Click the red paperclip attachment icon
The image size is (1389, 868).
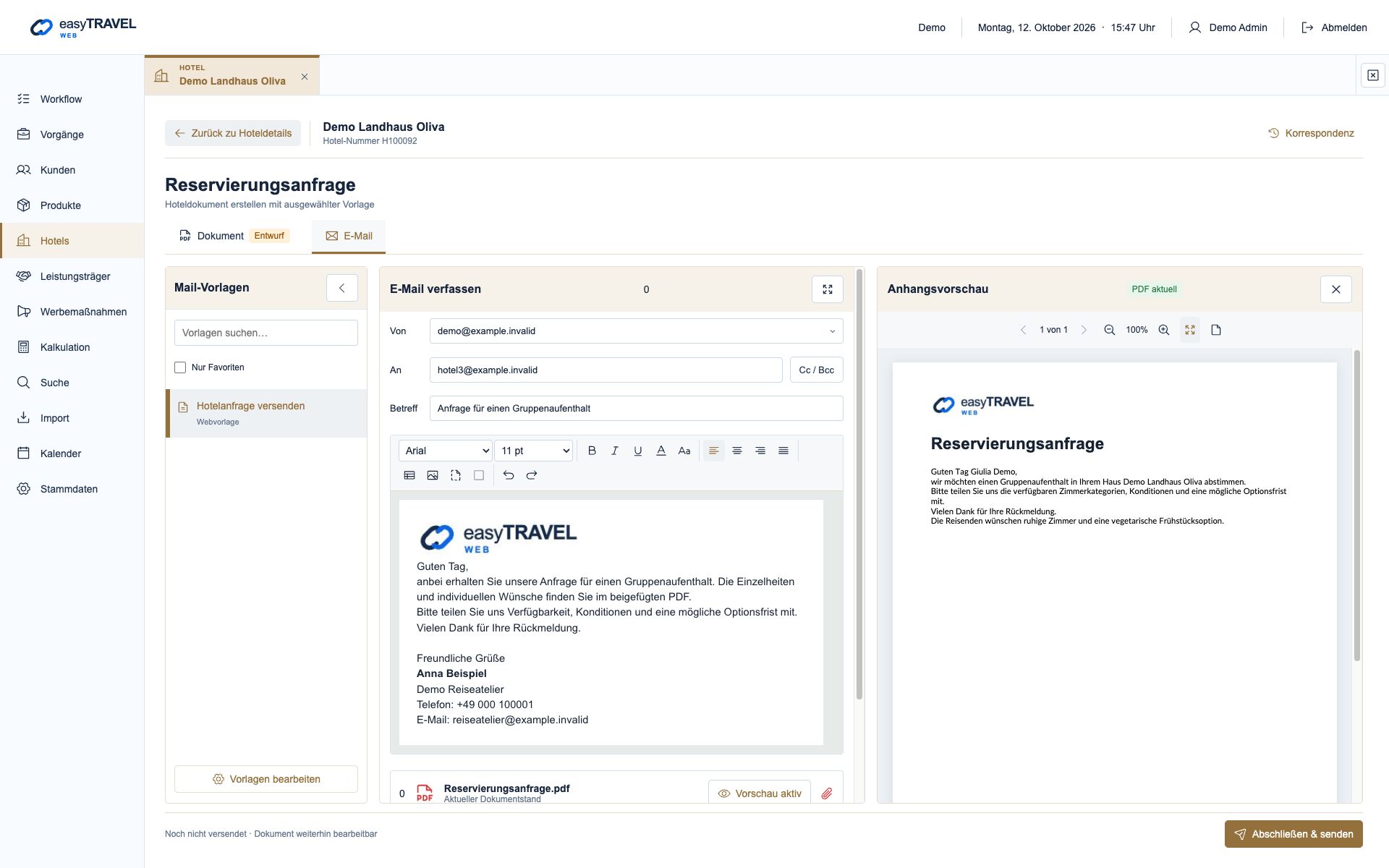pos(827,793)
